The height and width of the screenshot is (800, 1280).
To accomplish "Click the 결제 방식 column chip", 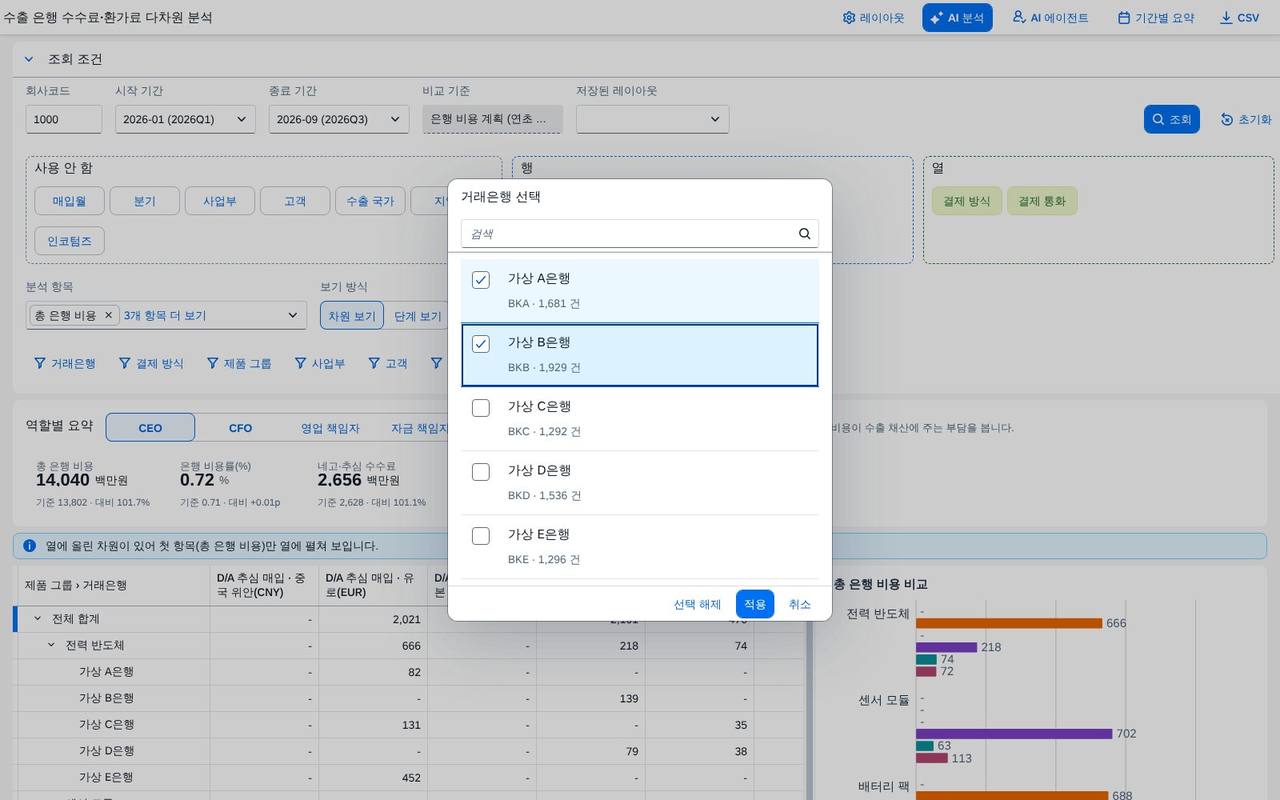I will click(x=966, y=201).
